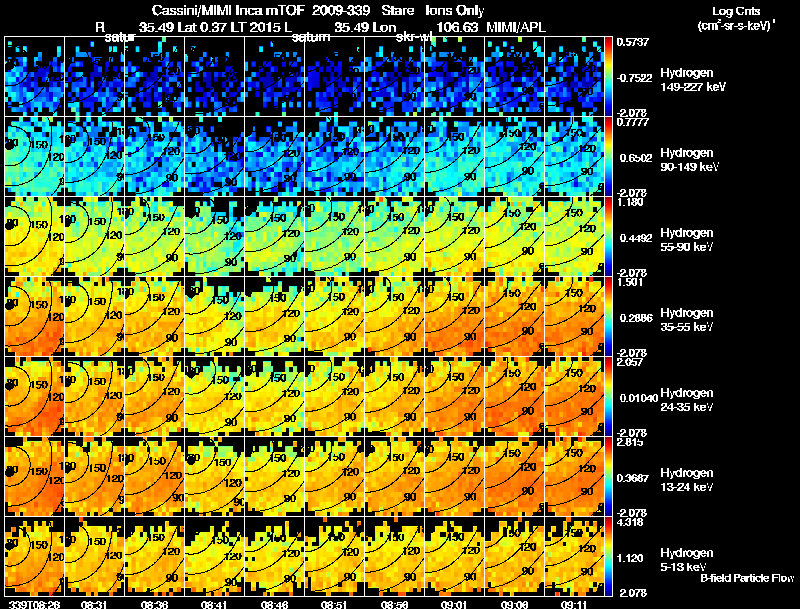The image size is (800, 609).
Task: Click the '2009-339' date text in title
Action: pos(341,10)
